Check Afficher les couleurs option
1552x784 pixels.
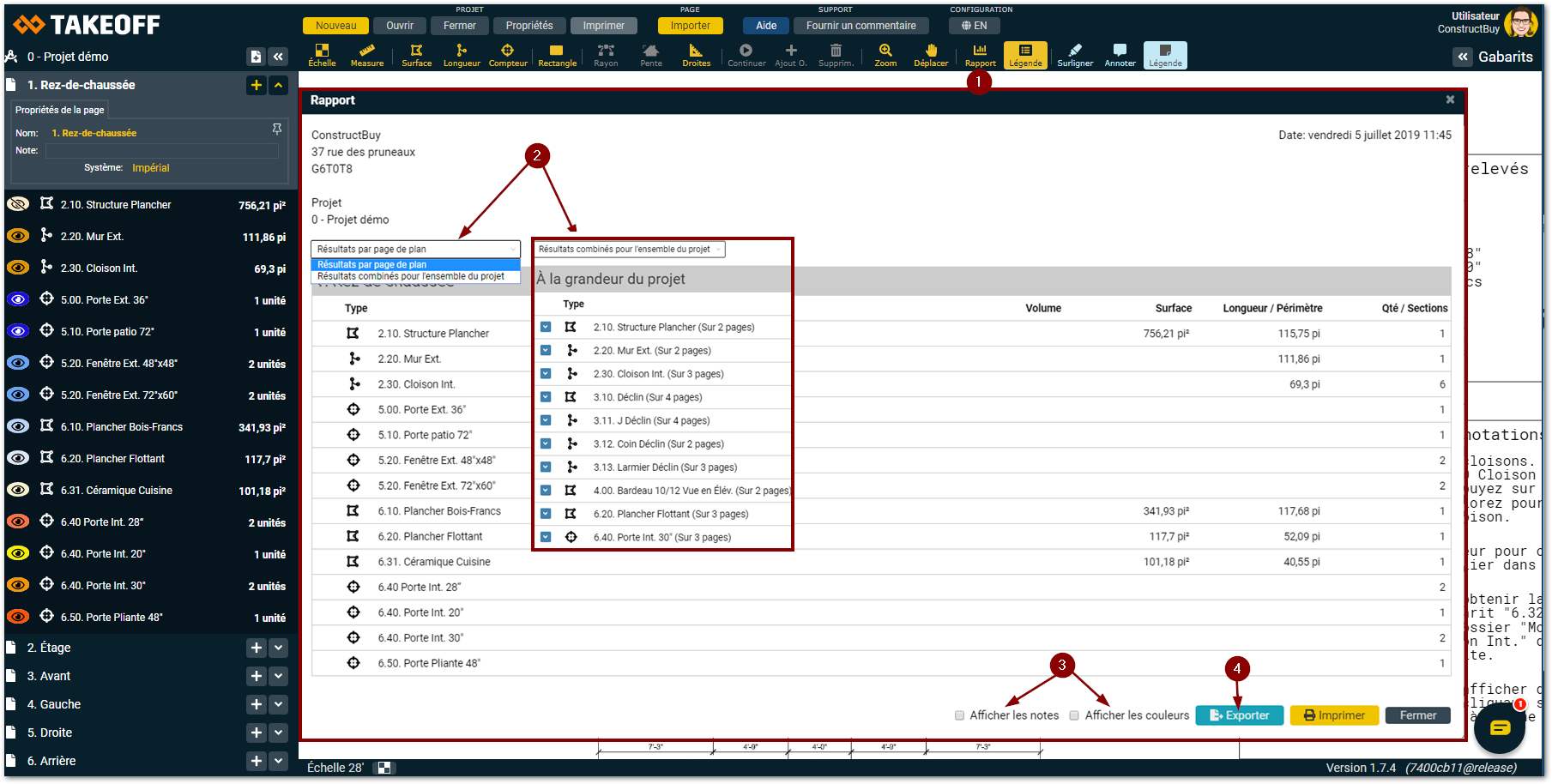(x=1074, y=715)
